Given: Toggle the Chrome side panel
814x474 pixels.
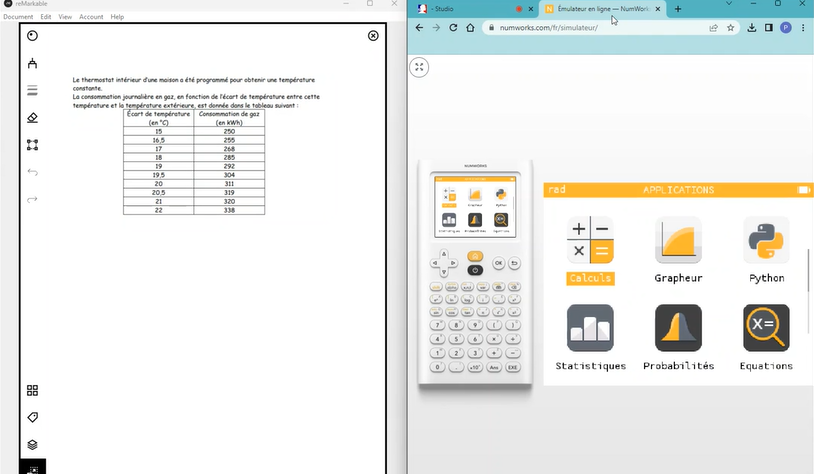Looking at the screenshot, I should click(768, 28).
